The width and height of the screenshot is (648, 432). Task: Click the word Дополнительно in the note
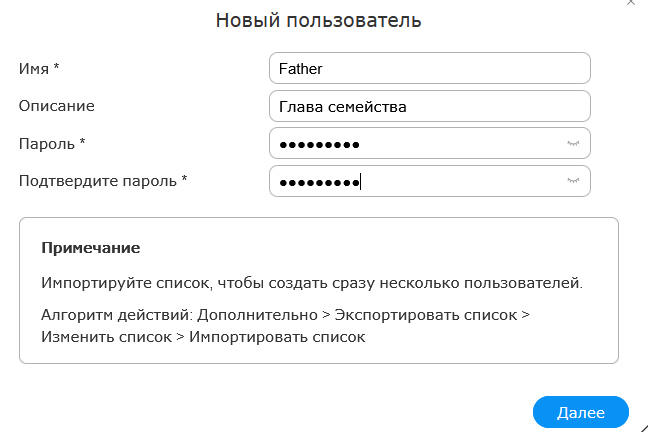click(257, 315)
